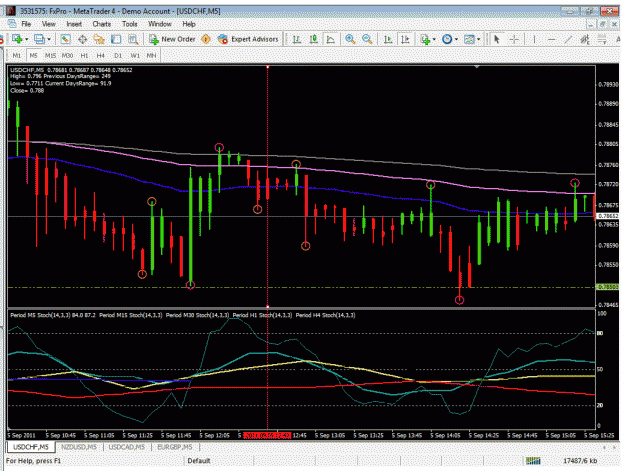Expand the Indicators dropdown arrow
The width and height of the screenshot is (625, 471).
point(434,39)
